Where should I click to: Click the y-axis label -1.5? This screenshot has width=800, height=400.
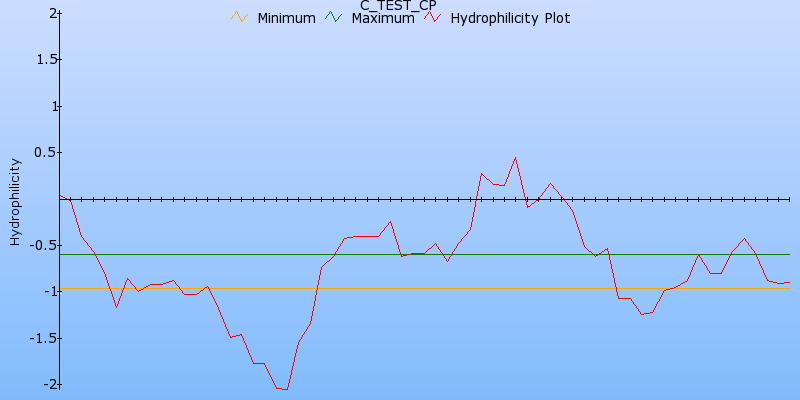pyautogui.click(x=43, y=338)
